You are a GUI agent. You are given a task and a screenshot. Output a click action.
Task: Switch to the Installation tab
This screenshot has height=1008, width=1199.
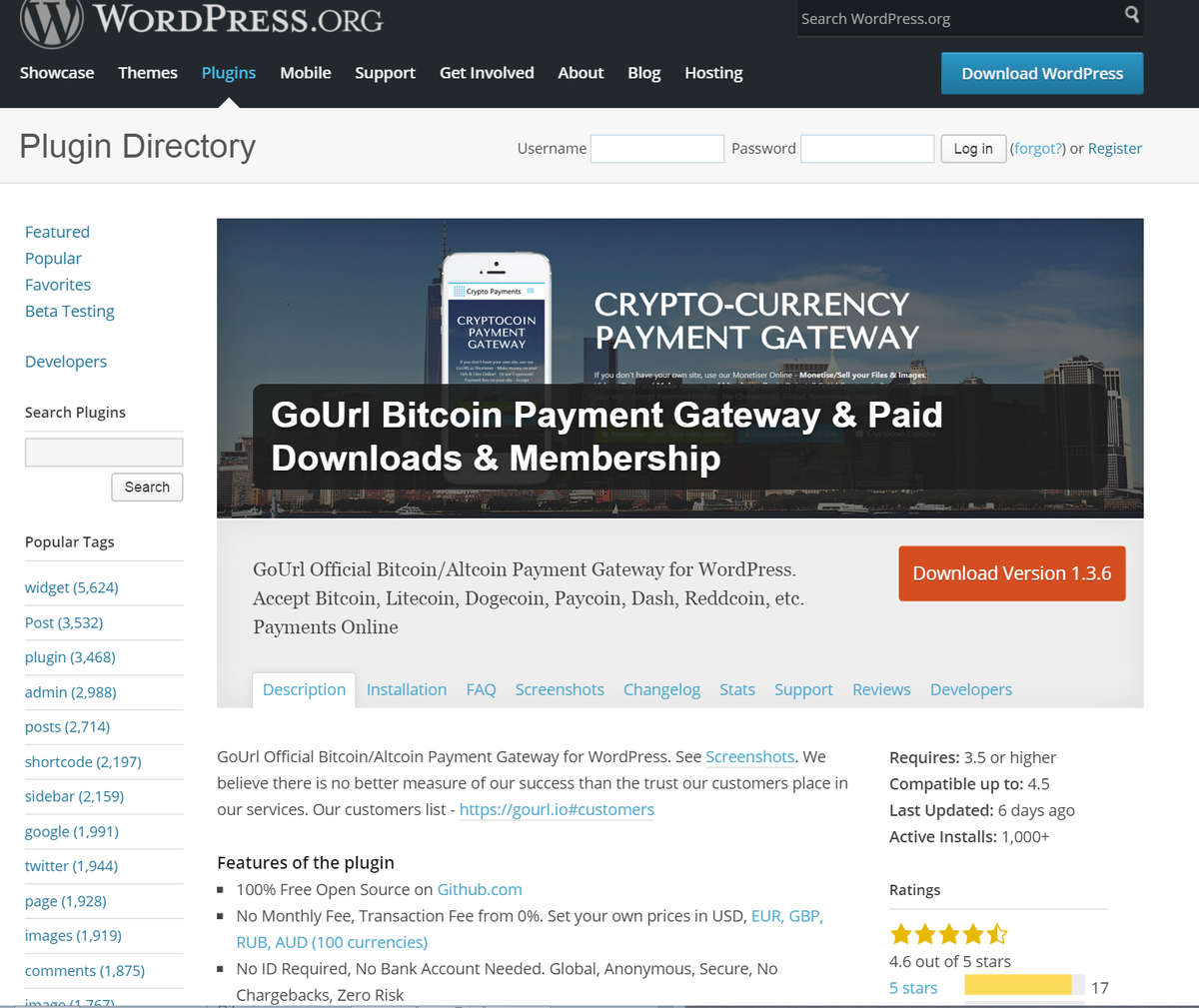coord(407,689)
